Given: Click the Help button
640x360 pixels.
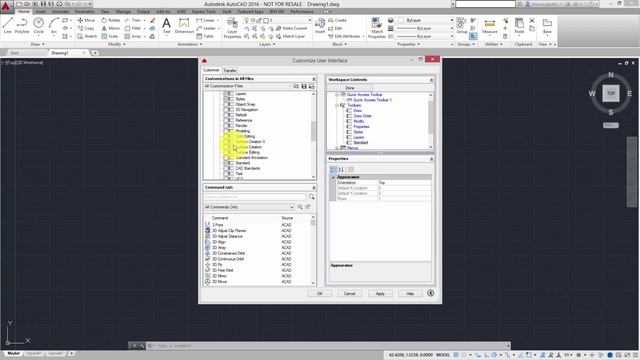Looking at the screenshot, I should 410,293.
